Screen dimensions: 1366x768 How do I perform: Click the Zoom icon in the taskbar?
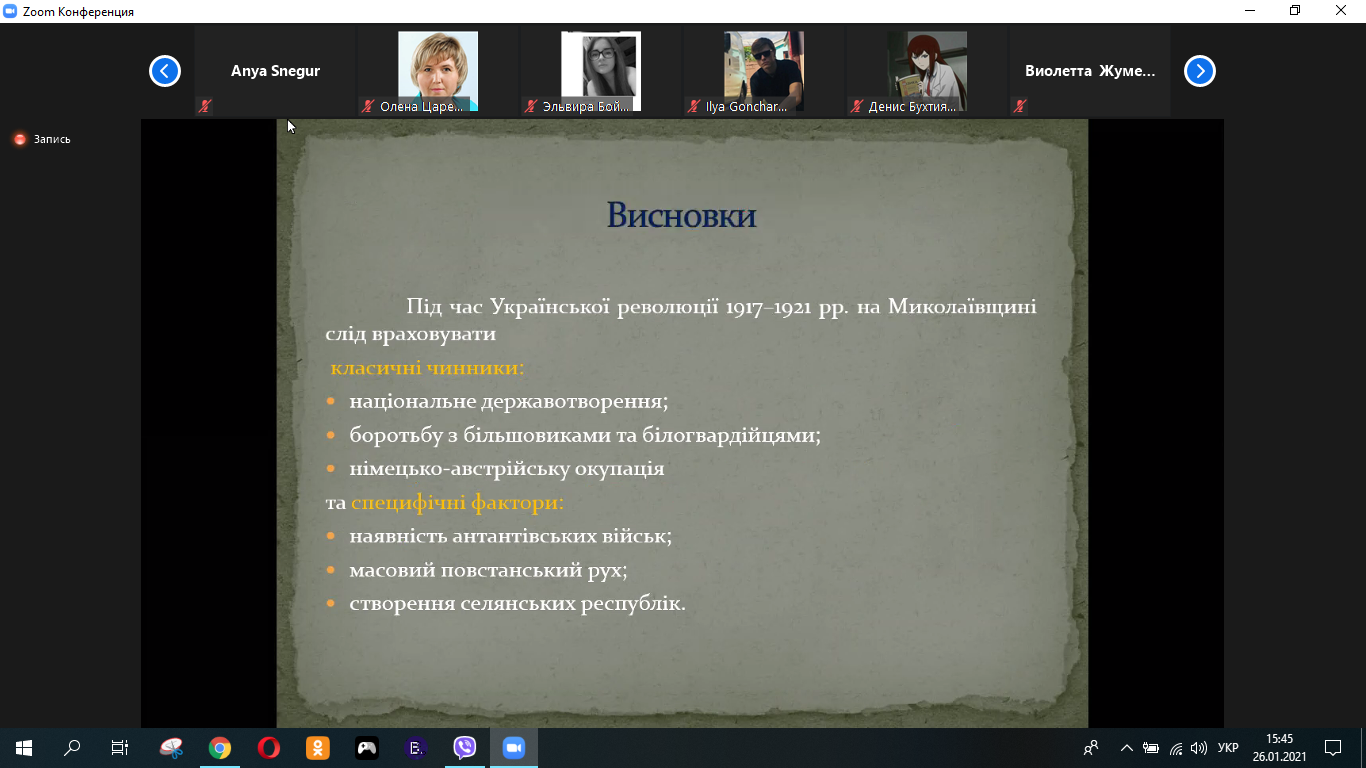tap(514, 748)
